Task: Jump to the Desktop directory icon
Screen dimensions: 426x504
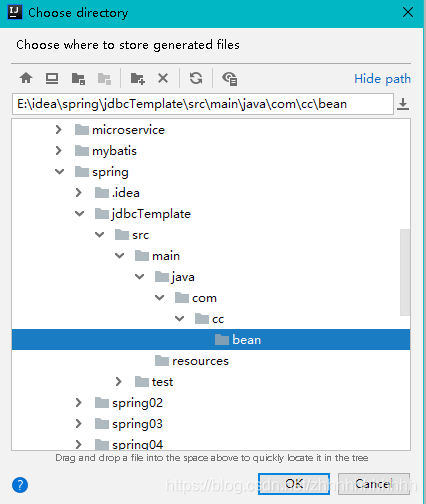Action: click(52, 78)
